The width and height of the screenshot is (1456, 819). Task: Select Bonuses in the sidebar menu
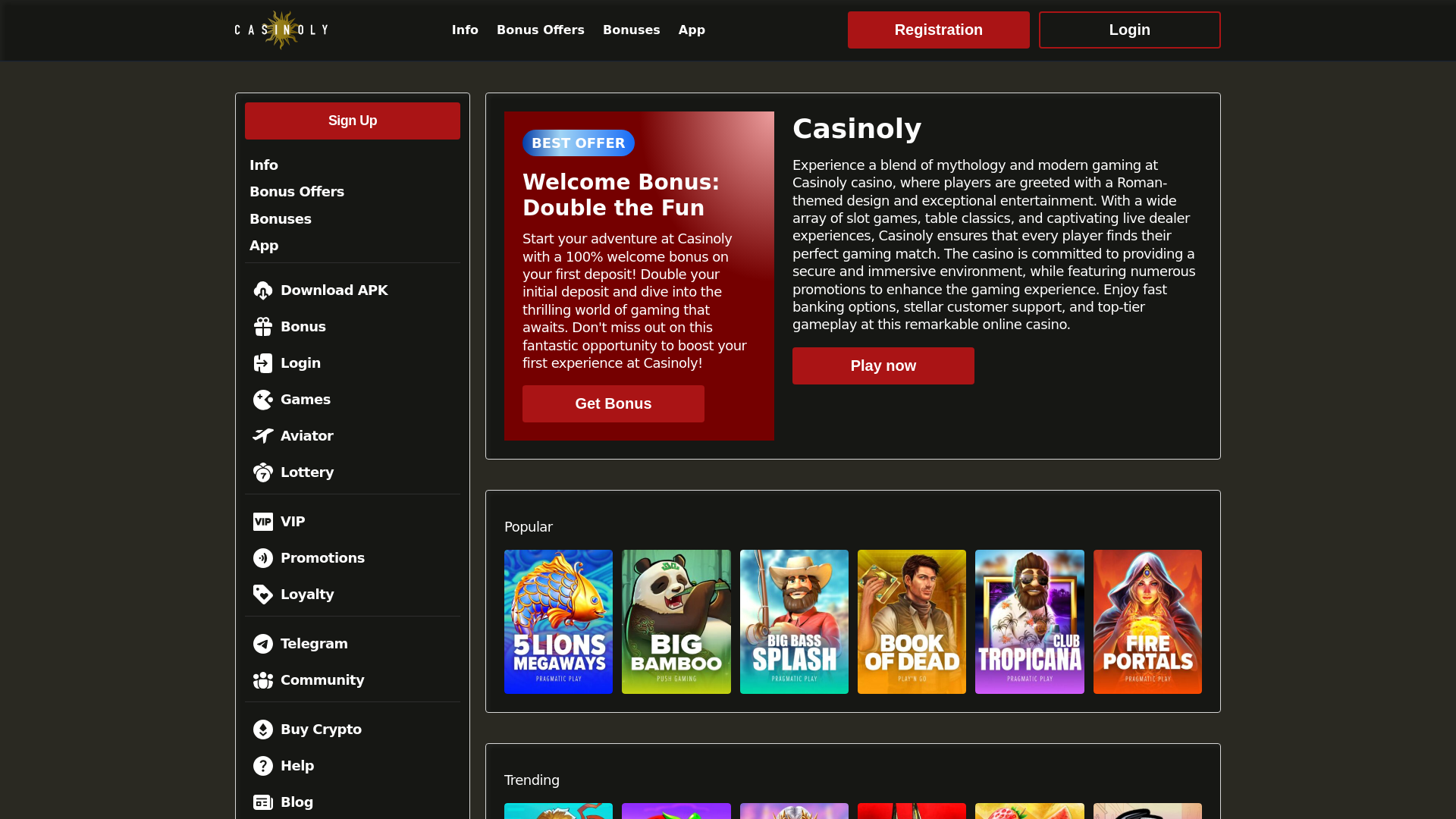point(281,219)
